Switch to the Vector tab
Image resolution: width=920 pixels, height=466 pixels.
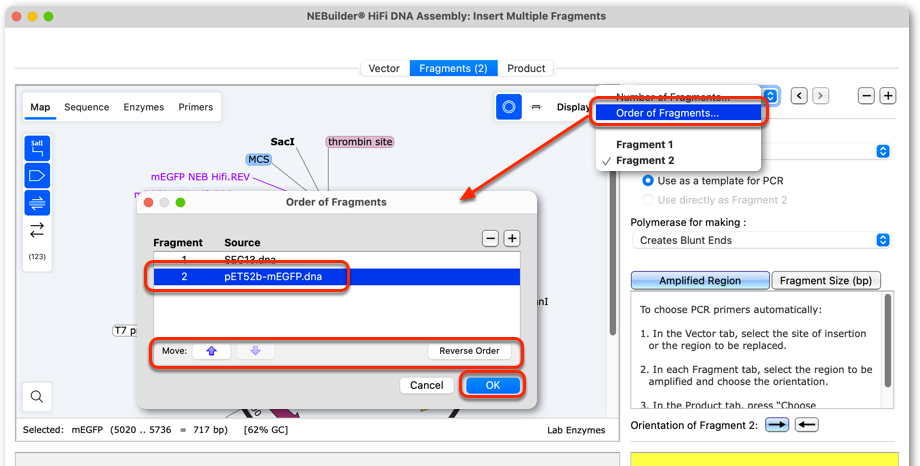tap(384, 68)
